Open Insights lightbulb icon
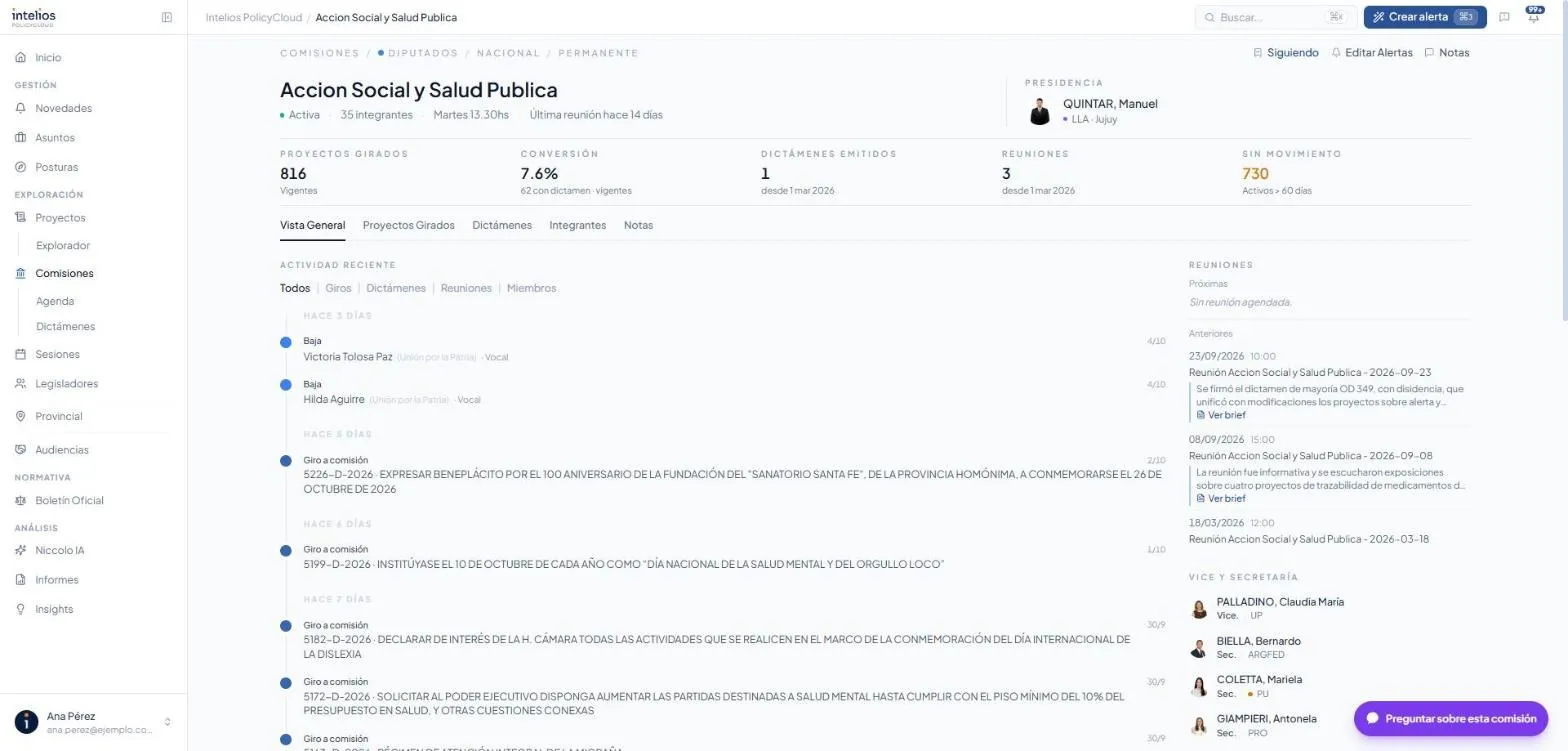The width and height of the screenshot is (1568, 751). click(x=21, y=609)
